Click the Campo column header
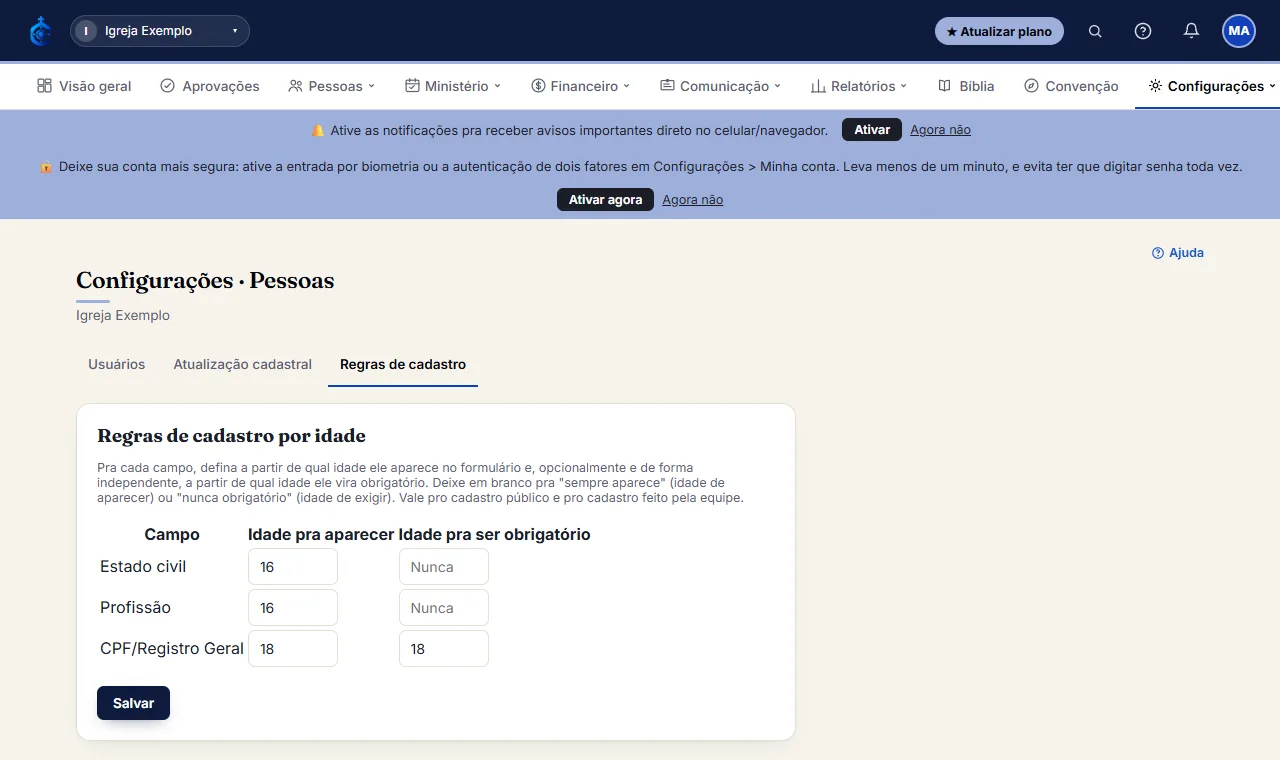The height and width of the screenshot is (760, 1280). [172, 535]
